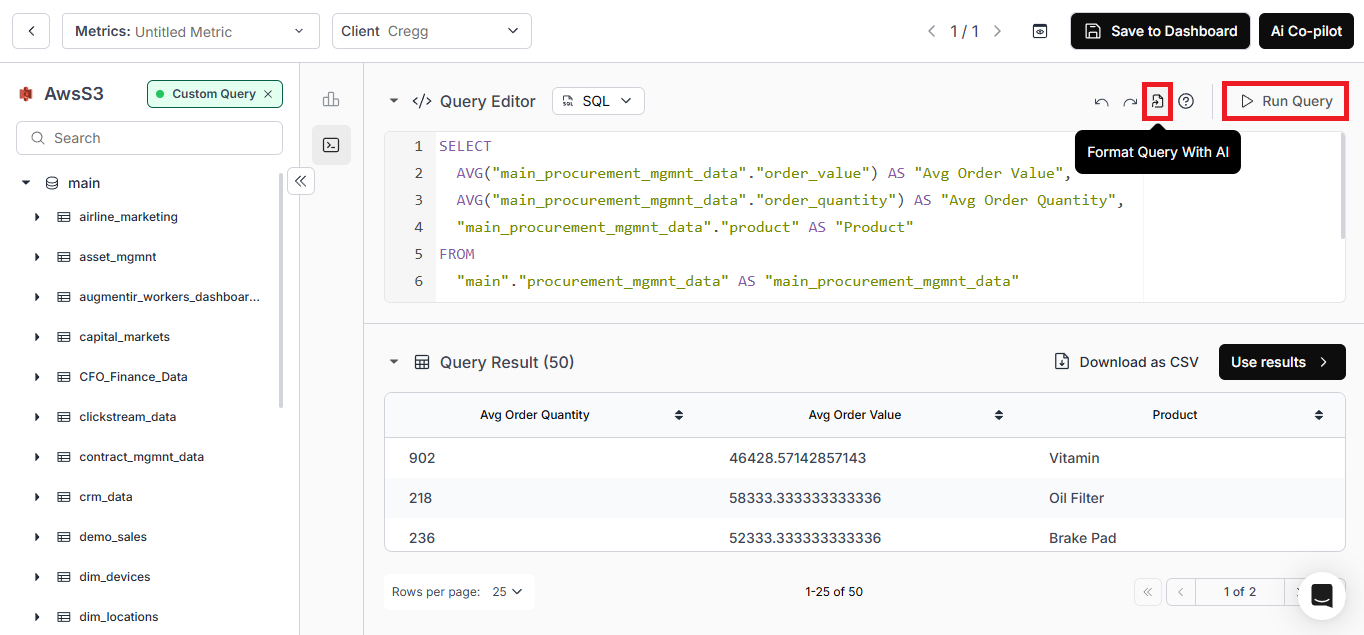Image resolution: width=1364 pixels, height=635 pixels.
Task: Switch to chart builder view icon
Action: [331, 99]
